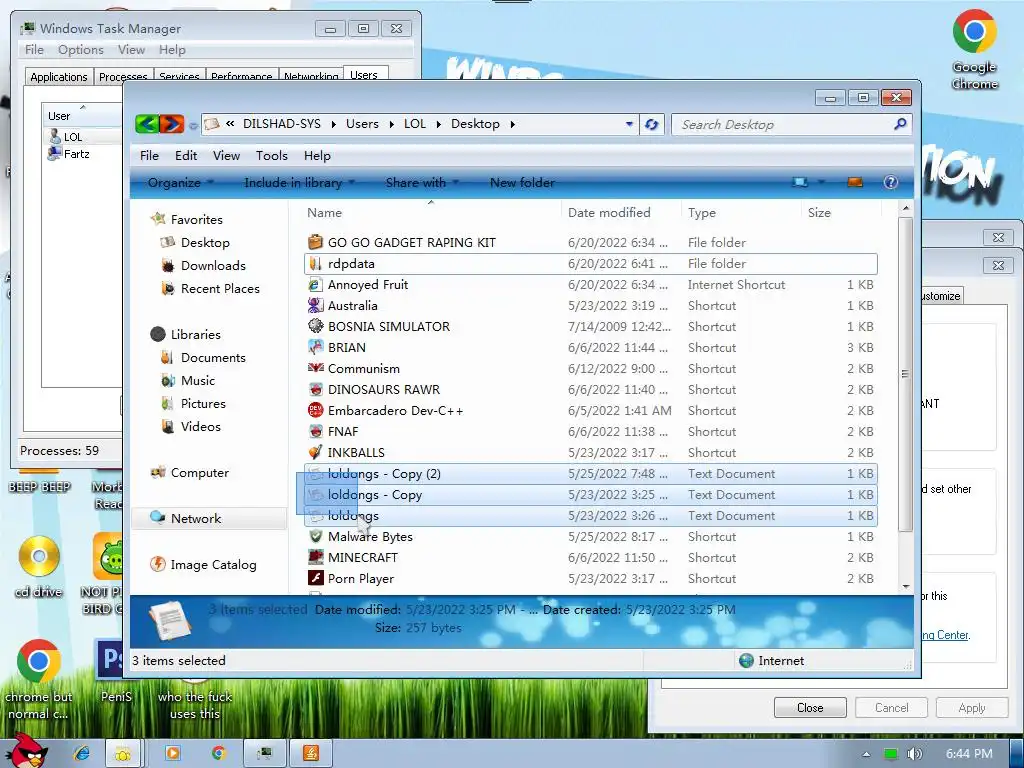Click the Search Desktop field
Viewport: 1024px width, 768px height.
tap(782, 124)
